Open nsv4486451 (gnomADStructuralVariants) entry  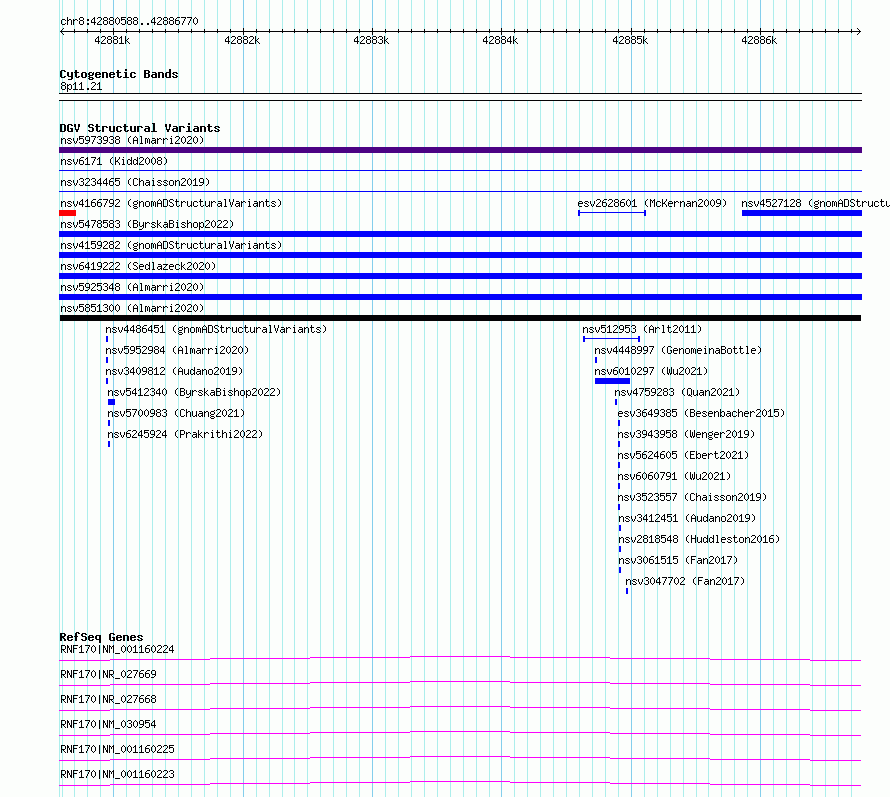tap(216, 329)
